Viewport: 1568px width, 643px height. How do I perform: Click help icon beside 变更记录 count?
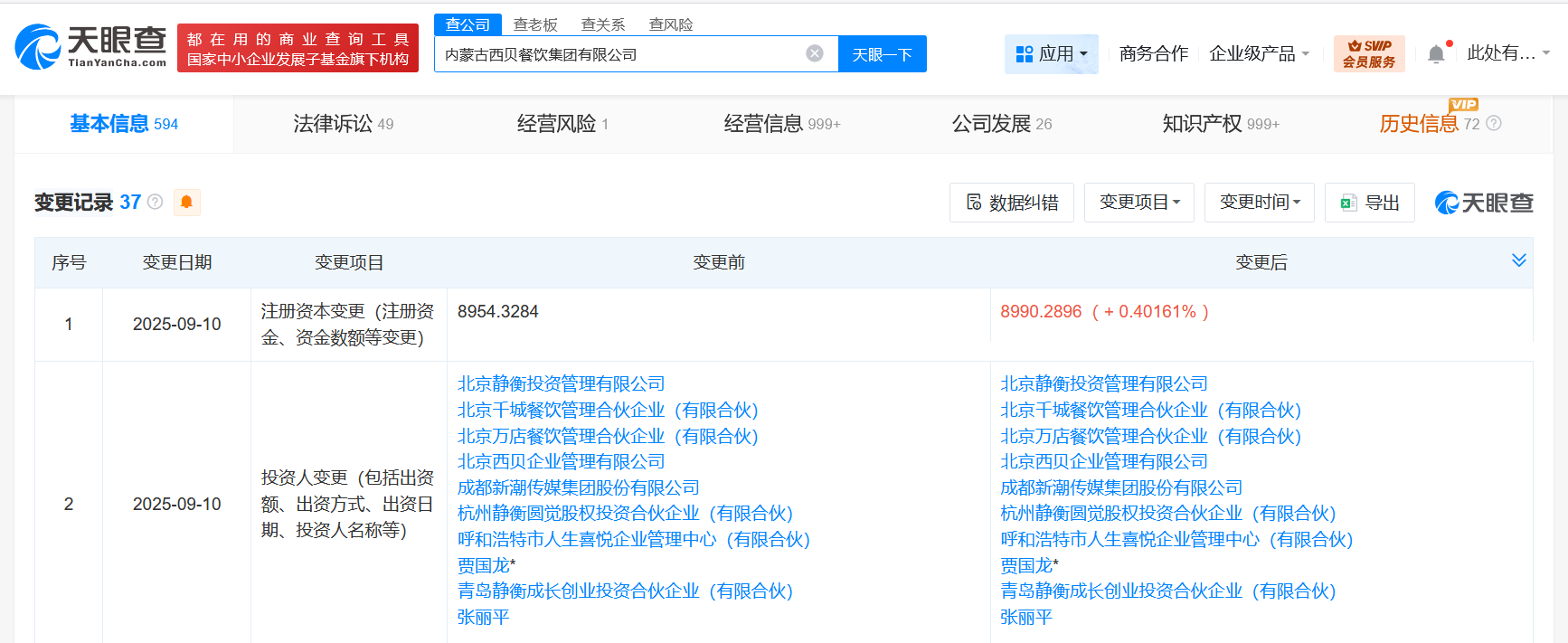click(156, 202)
